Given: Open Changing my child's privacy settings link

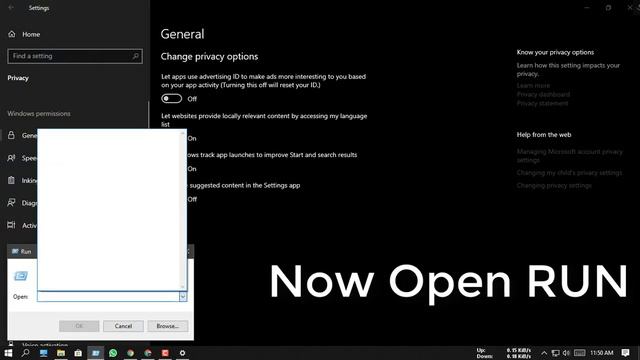Looking at the screenshot, I should (x=569, y=173).
